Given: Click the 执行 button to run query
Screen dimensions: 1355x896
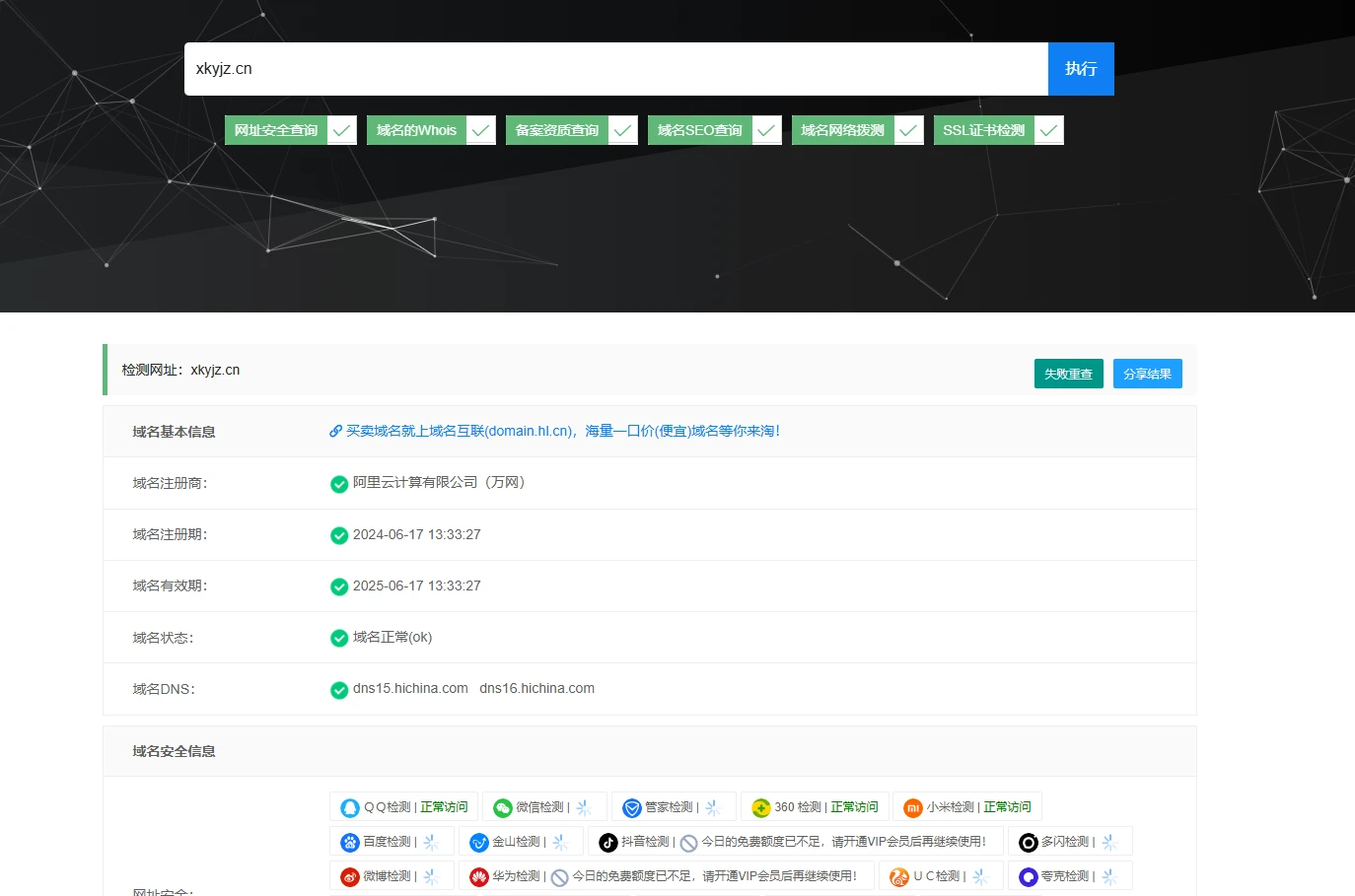Looking at the screenshot, I should pyautogui.click(x=1080, y=69).
